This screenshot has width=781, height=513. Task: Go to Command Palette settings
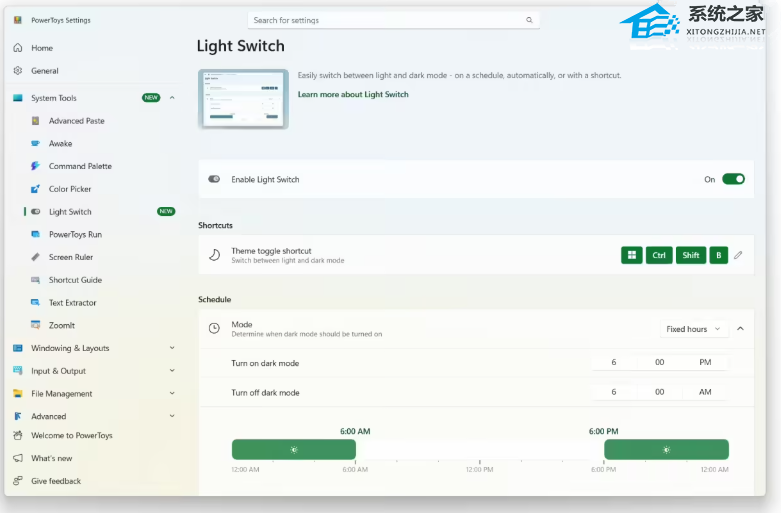(x=80, y=166)
